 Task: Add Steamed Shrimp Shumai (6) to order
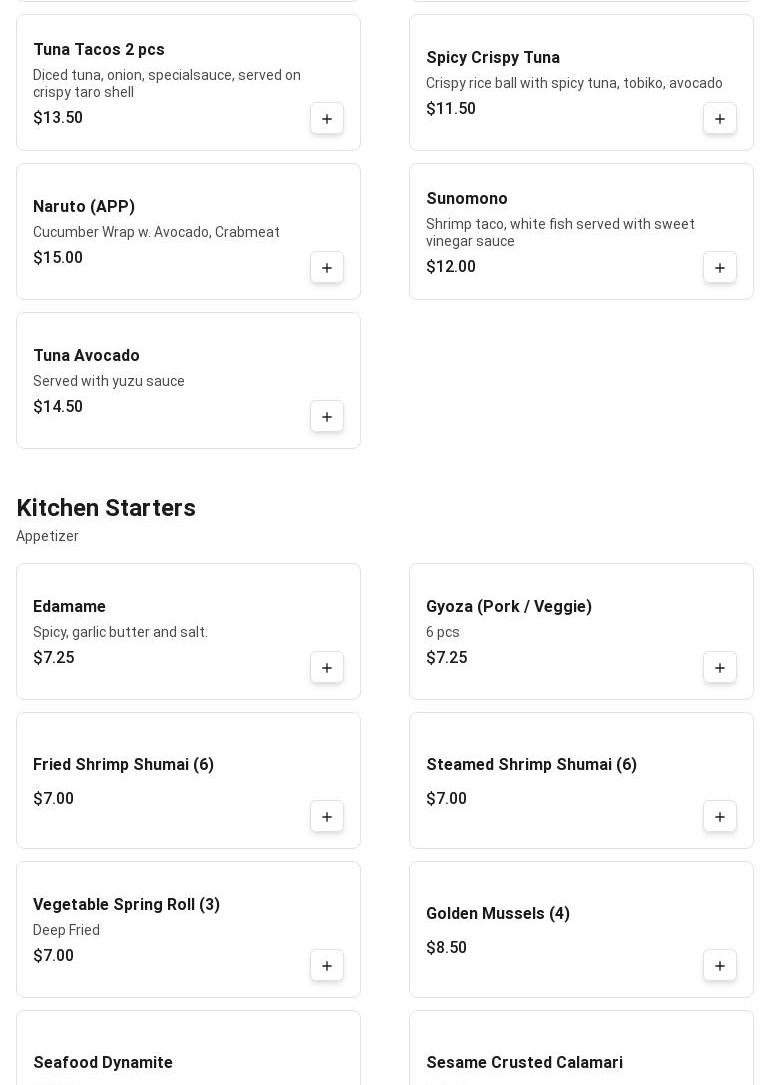pos(720,817)
